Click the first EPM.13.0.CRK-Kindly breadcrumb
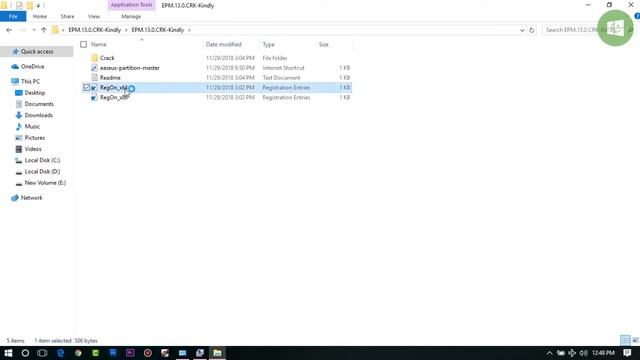The image size is (640, 360). pyautogui.click(x=95, y=30)
